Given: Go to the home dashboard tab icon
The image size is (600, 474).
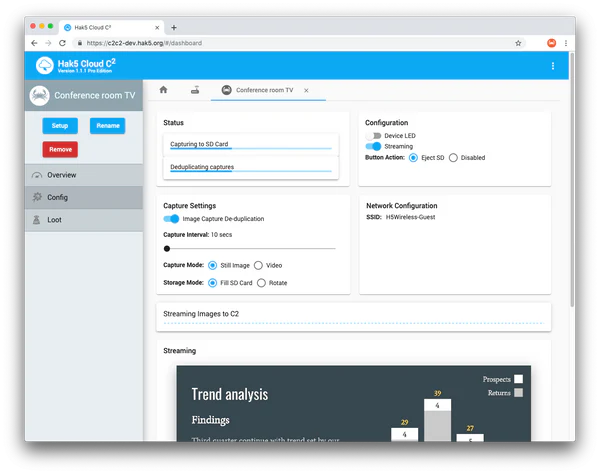Looking at the screenshot, I should (x=163, y=90).
